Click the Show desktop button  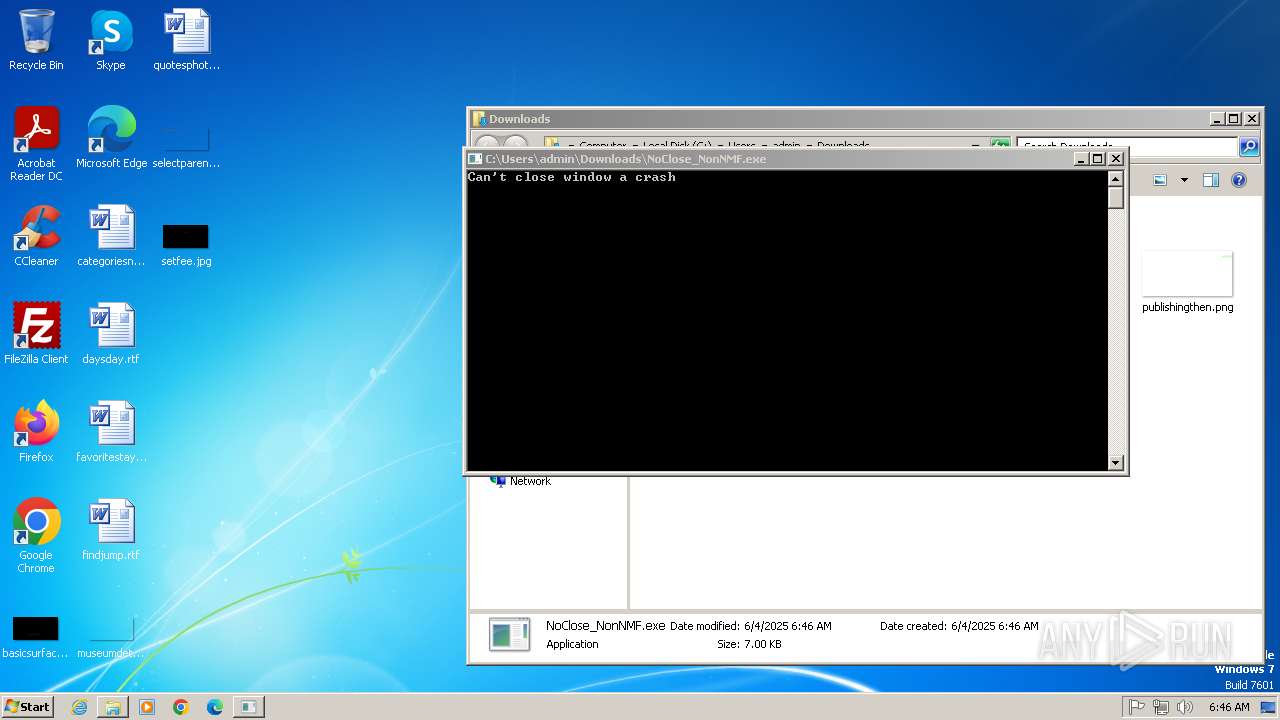tap(1268, 707)
